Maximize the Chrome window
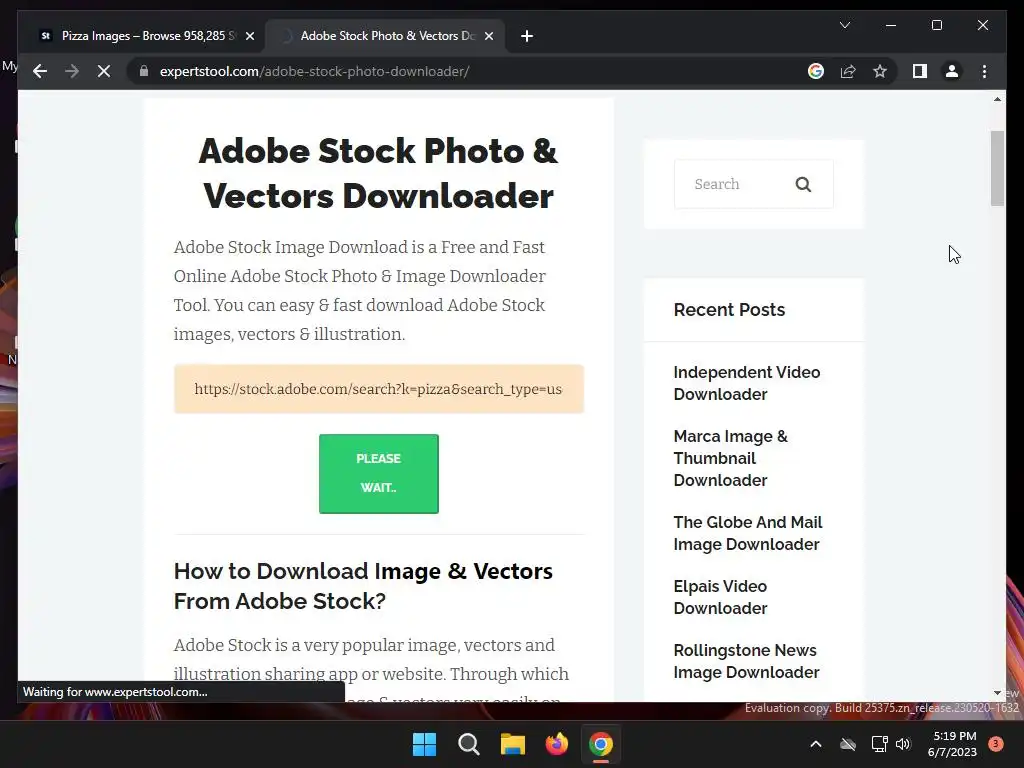 coord(936,25)
